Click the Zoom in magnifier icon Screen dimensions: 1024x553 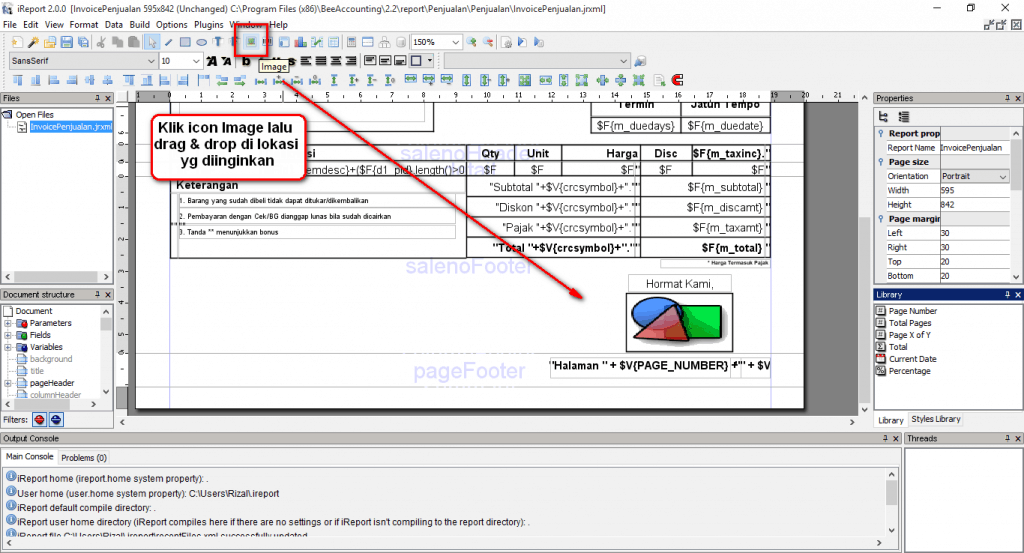(x=472, y=42)
